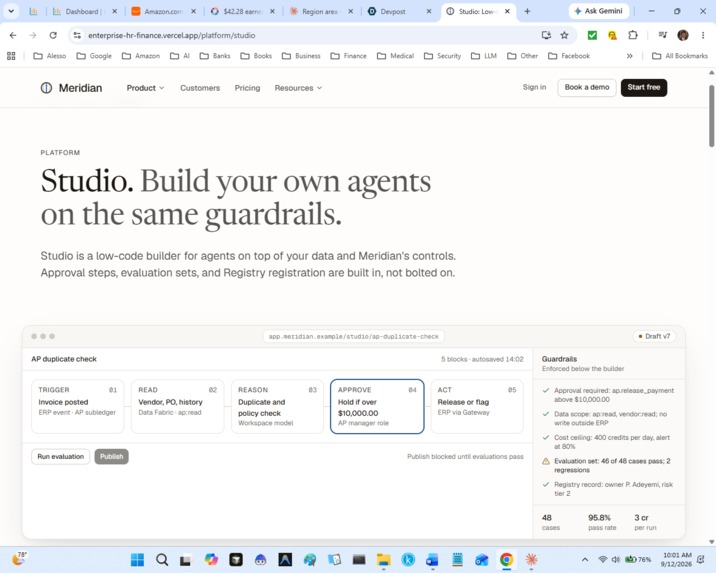The width and height of the screenshot is (716, 573).
Task: Select the Approve block Hold if over $10,000.00
Action: point(377,406)
